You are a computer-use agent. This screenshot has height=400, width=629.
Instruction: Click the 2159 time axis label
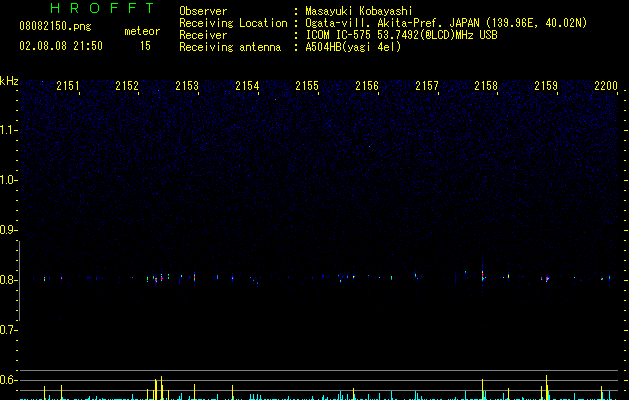tap(546, 85)
